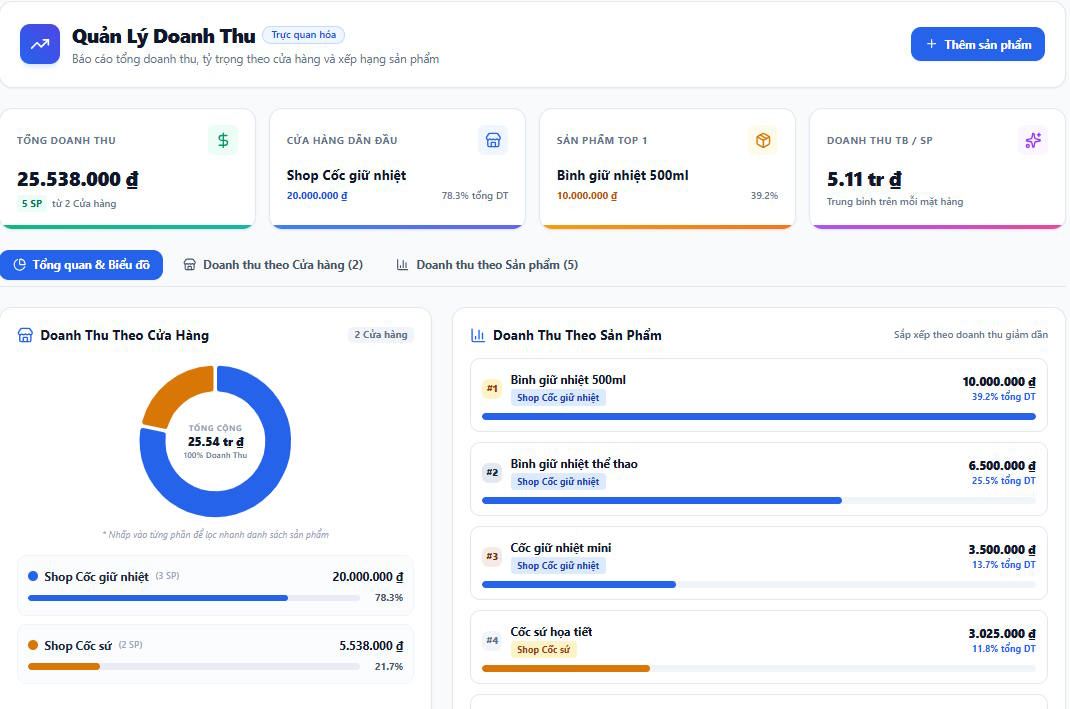
Task: Click the 5 SP green badge
Action: tap(31, 203)
